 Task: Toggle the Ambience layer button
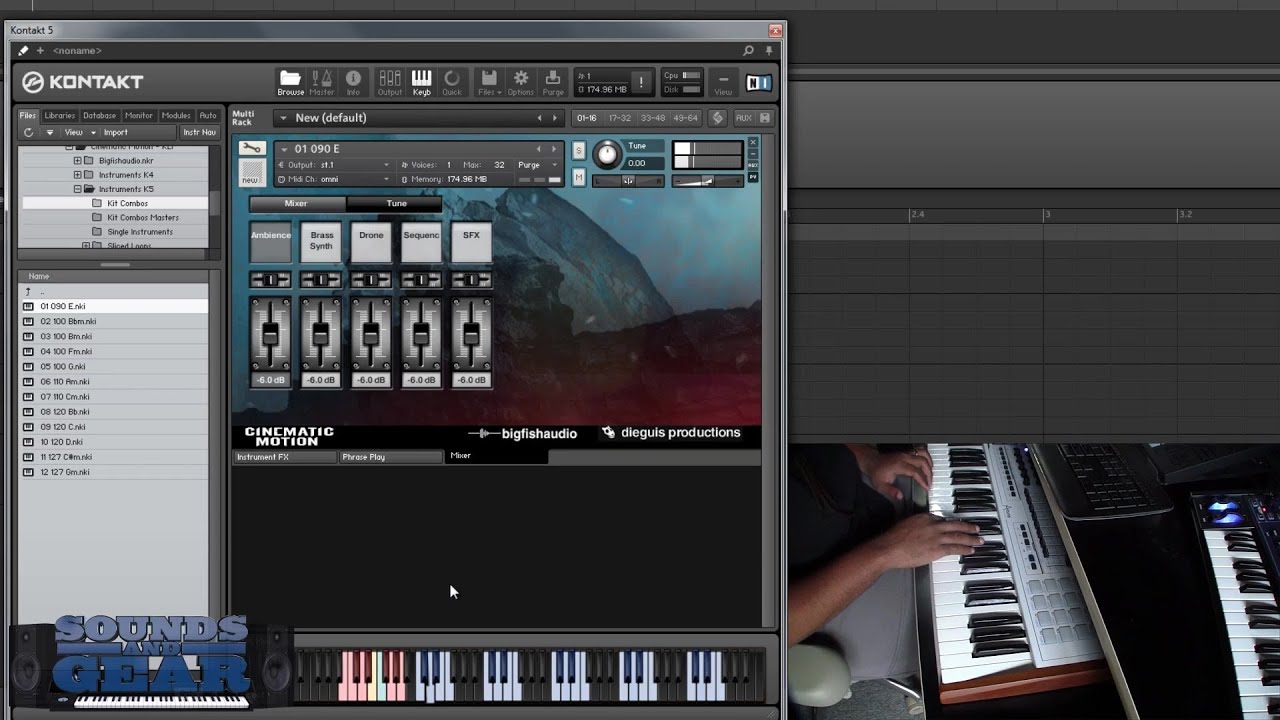(x=270, y=241)
